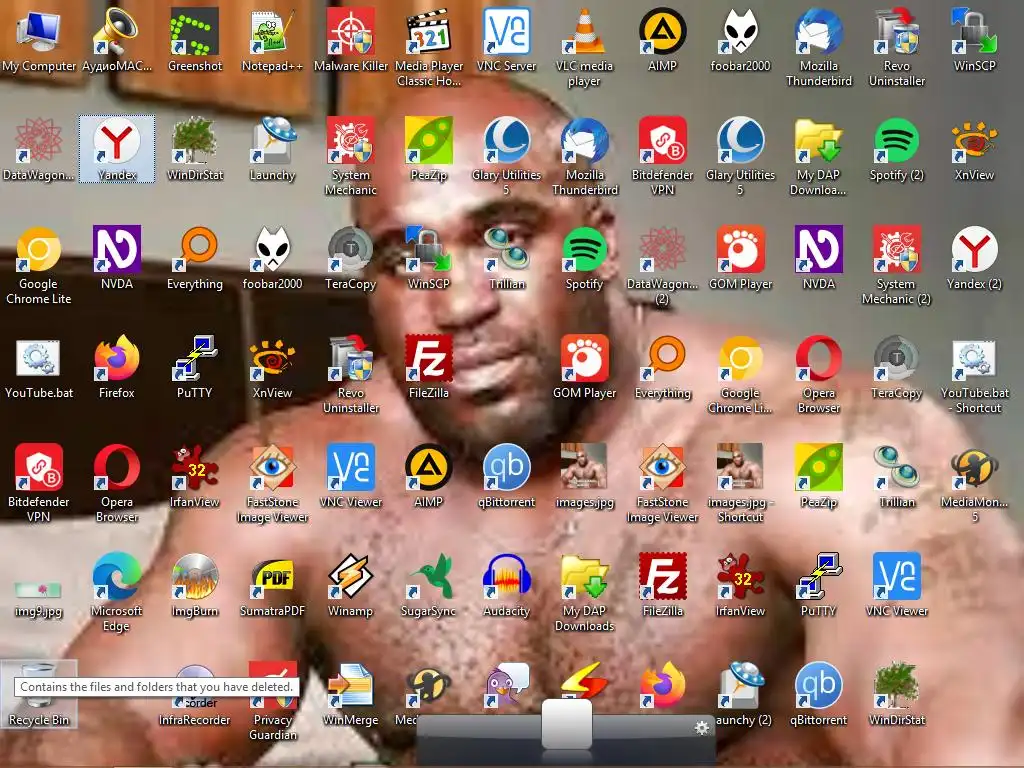Open the DataWagon... (2) shortcut

coord(662,266)
